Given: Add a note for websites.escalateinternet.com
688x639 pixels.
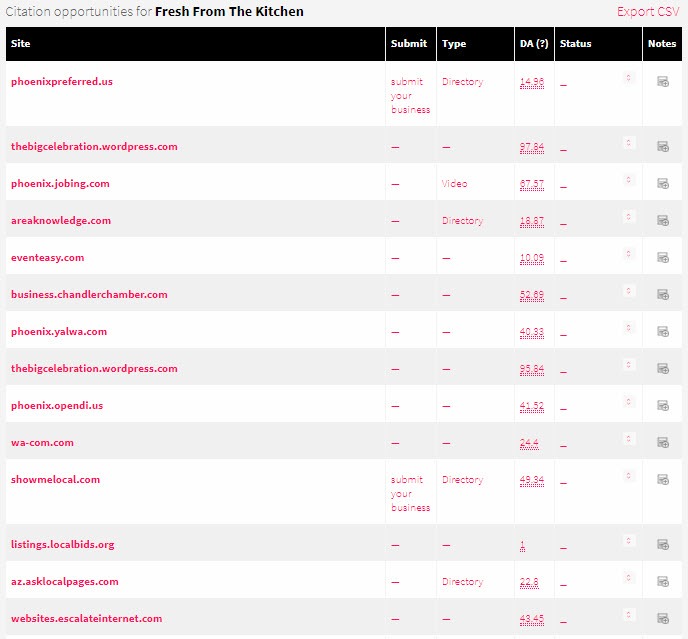Looking at the screenshot, I should tap(663, 618).
